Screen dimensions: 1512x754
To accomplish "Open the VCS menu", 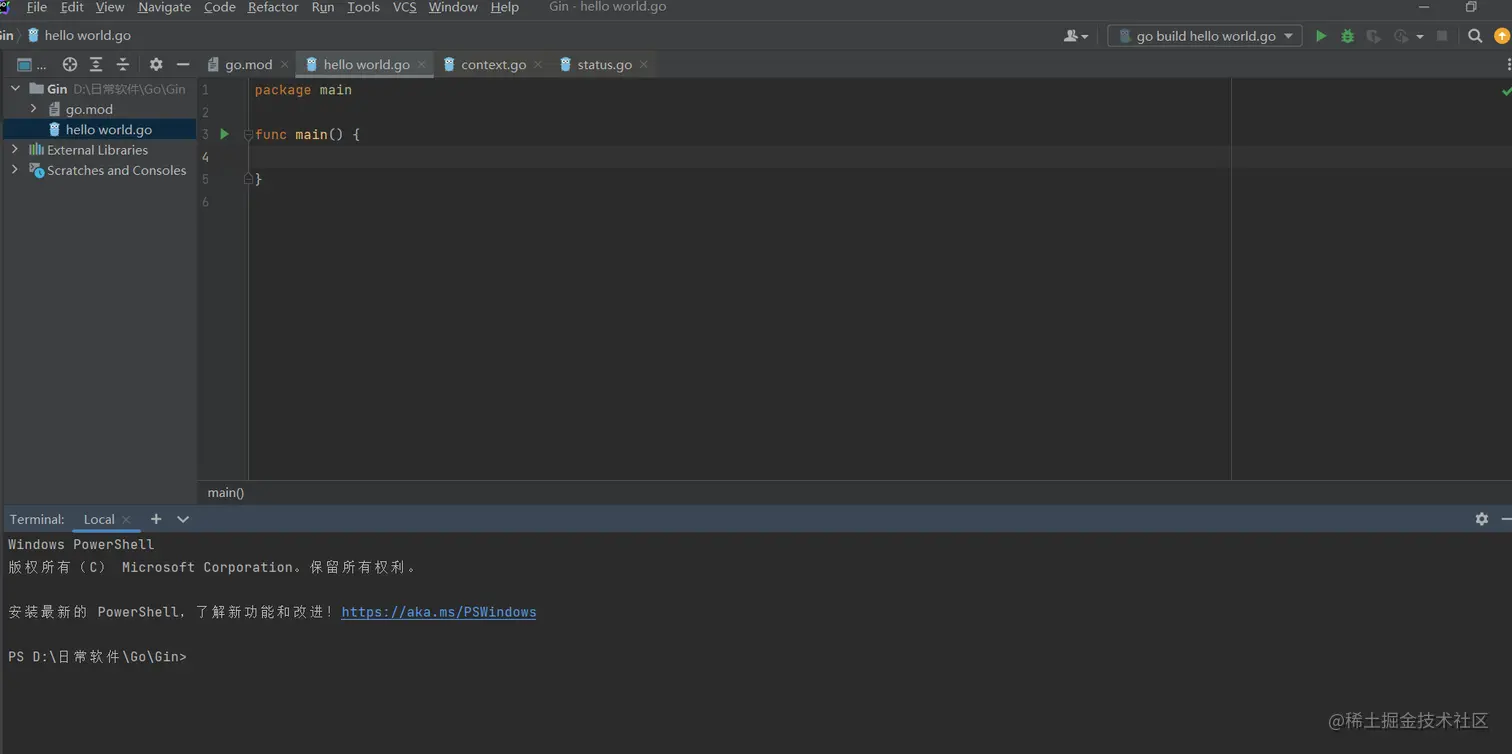I will (405, 7).
